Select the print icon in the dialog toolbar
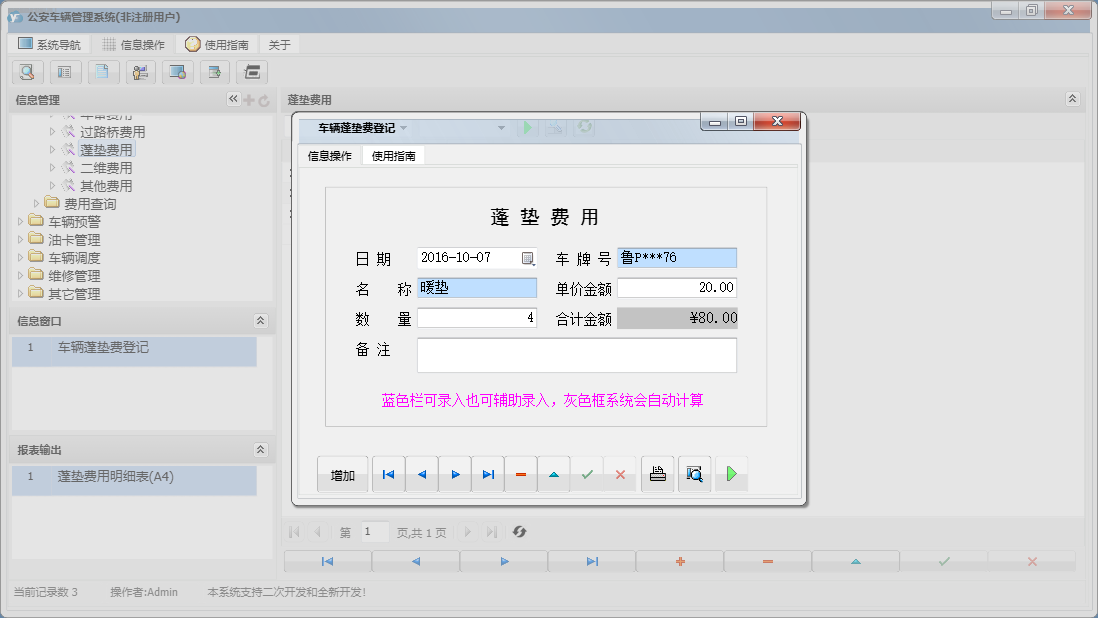The image size is (1098, 618). [x=657, y=473]
